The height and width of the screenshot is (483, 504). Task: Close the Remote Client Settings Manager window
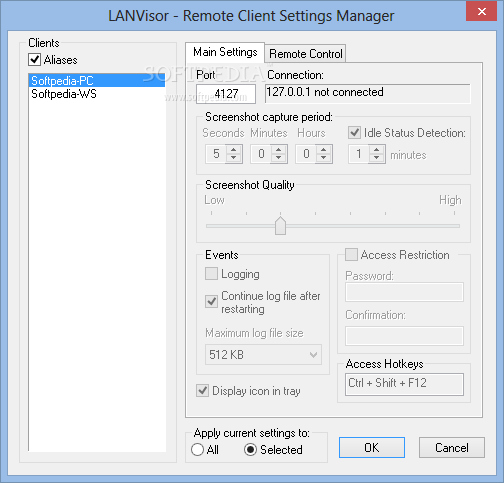point(482,12)
